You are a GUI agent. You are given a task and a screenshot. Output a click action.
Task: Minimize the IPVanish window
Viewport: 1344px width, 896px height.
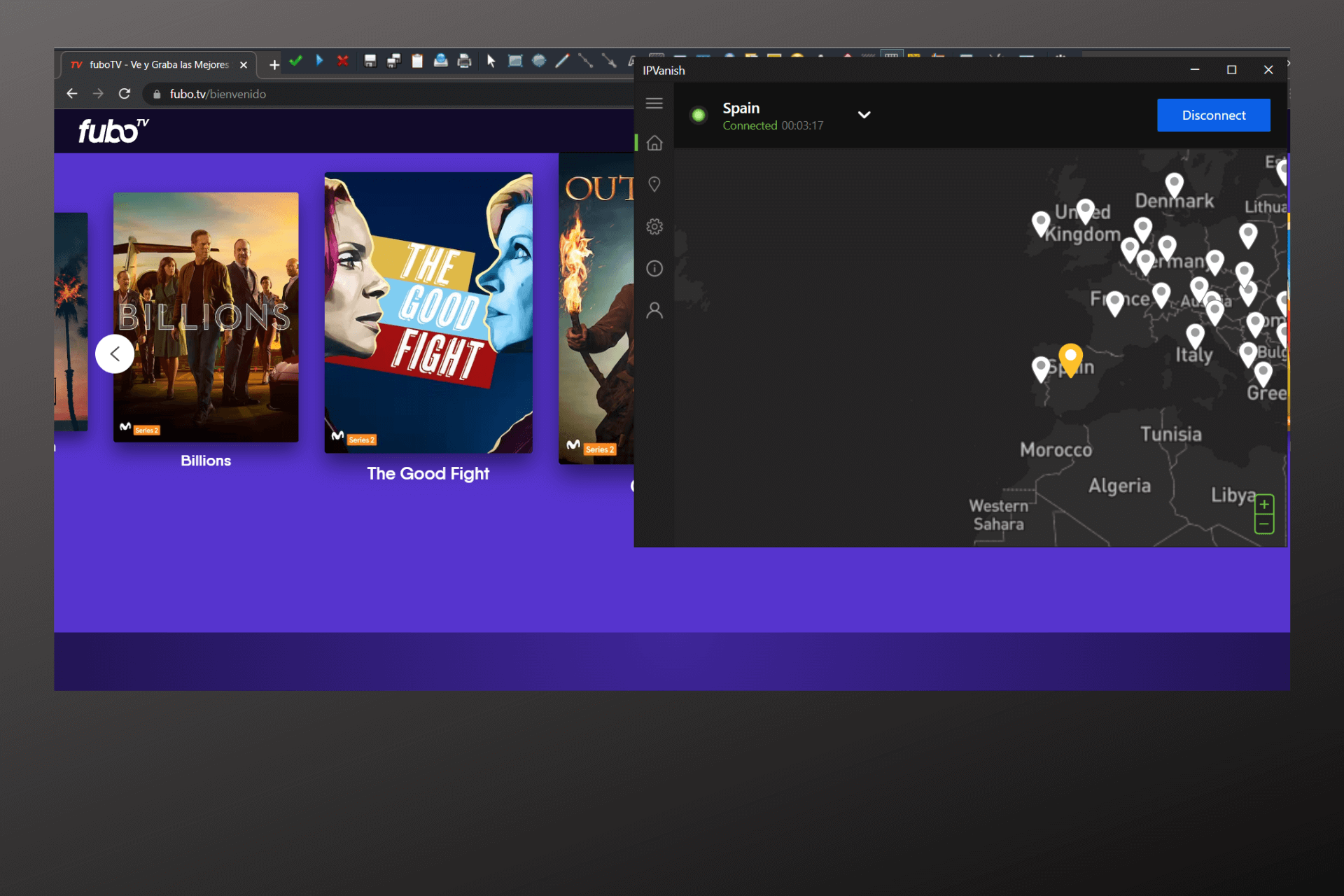pyautogui.click(x=1195, y=69)
